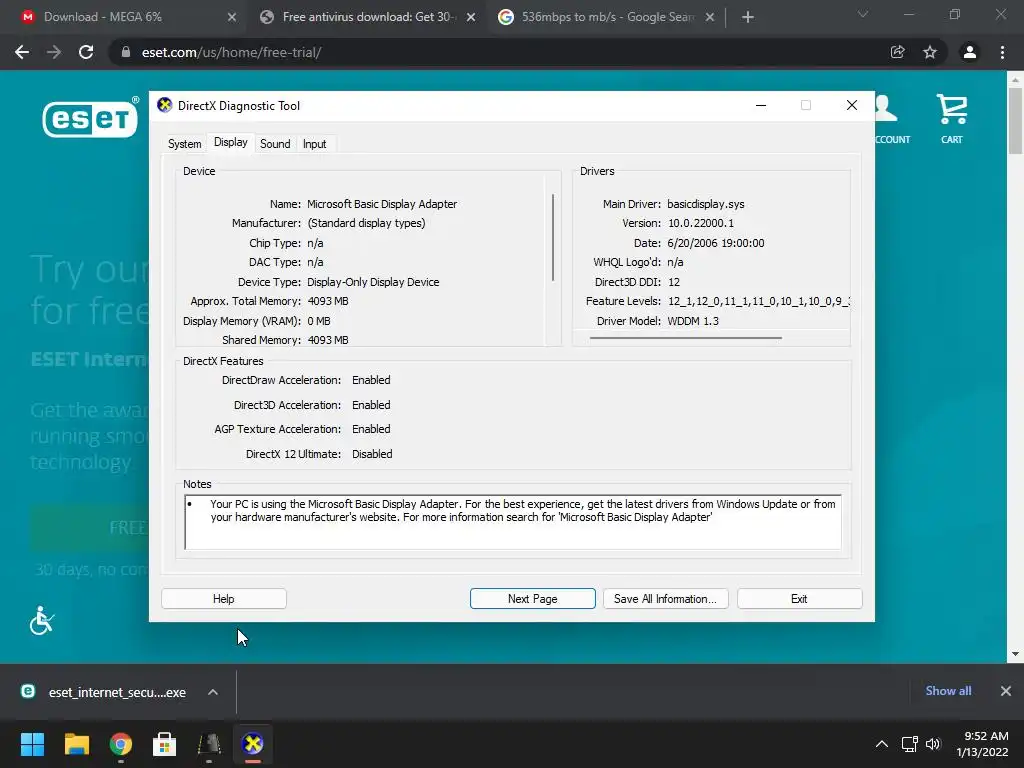
Task: Bookmark this page with the star icon
Action: pos(930,52)
